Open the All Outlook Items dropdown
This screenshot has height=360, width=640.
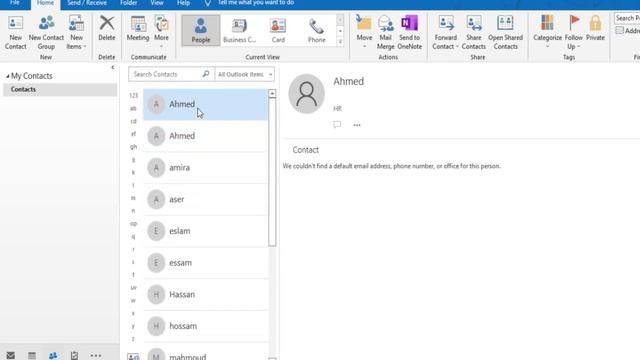coord(244,74)
